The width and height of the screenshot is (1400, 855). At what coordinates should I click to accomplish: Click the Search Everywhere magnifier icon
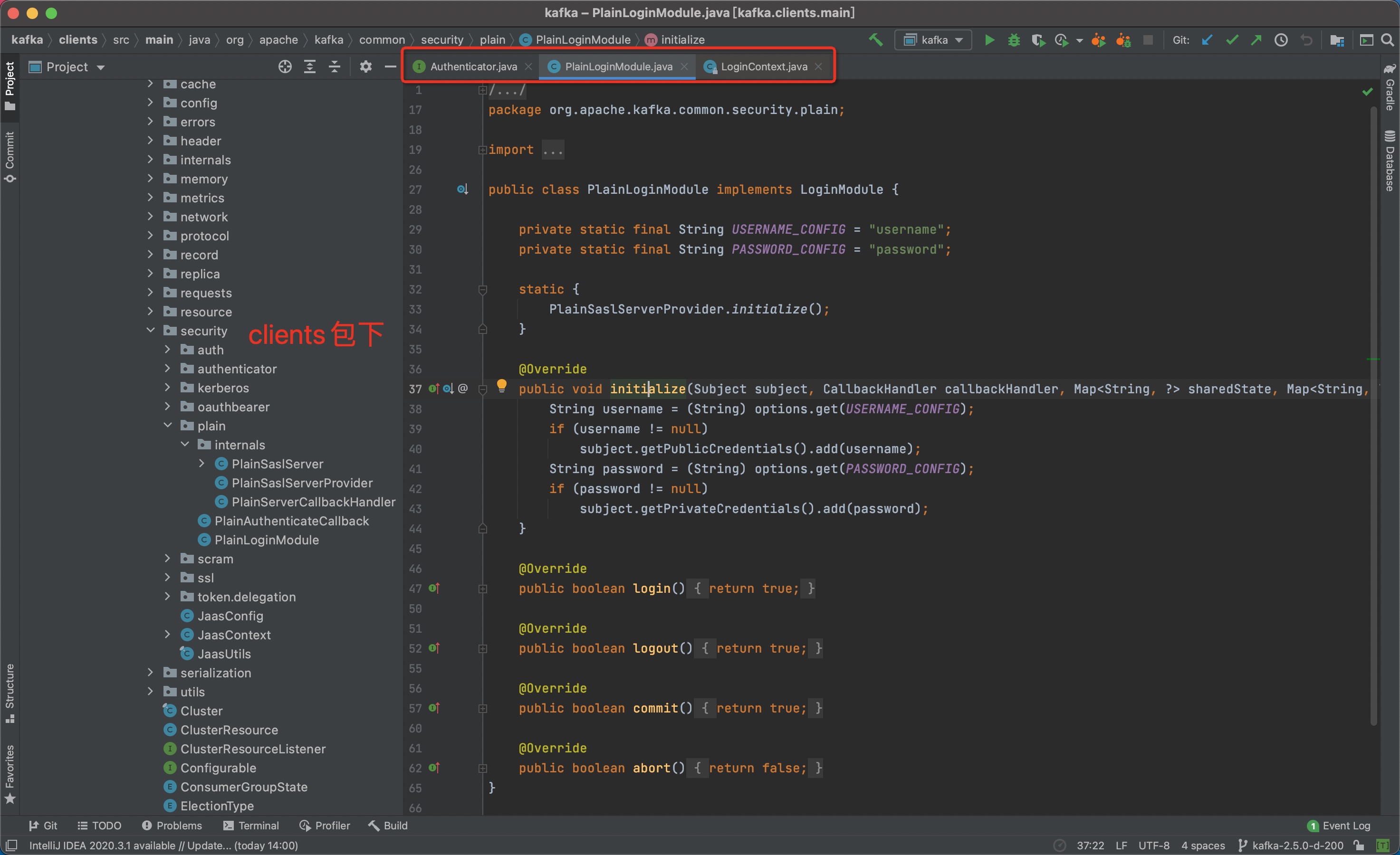tap(1388, 40)
